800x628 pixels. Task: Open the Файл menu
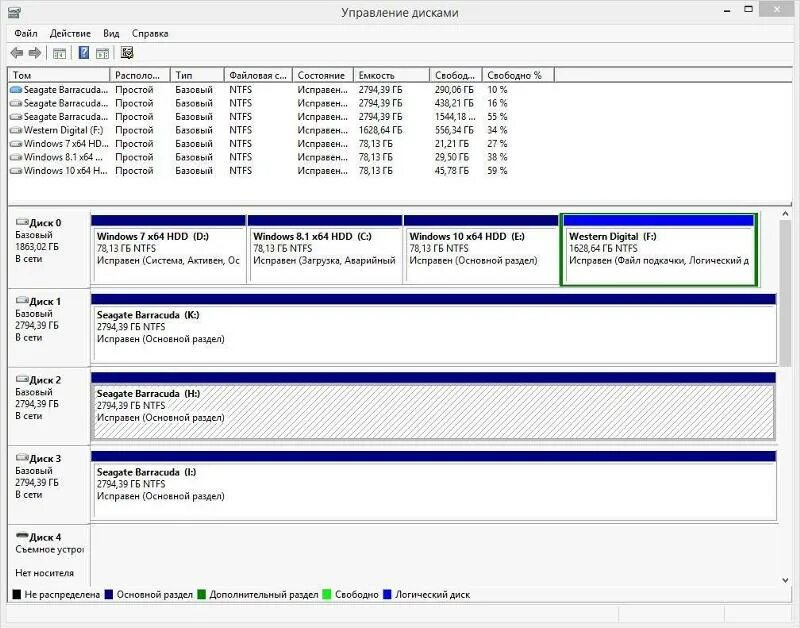[x=26, y=34]
